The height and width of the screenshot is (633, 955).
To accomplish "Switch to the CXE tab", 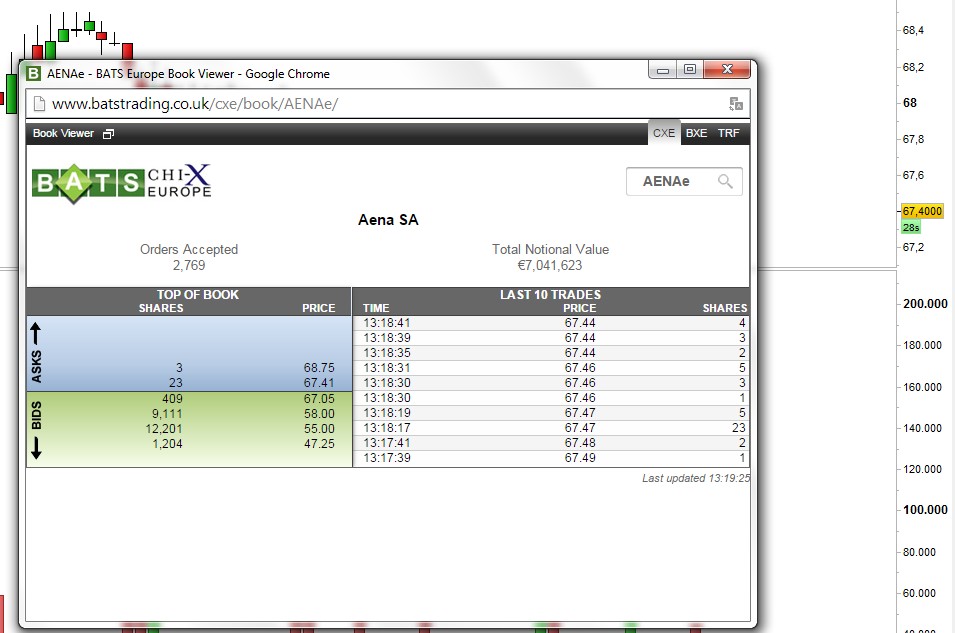I will pyautogui.click(x=664, y=133).
